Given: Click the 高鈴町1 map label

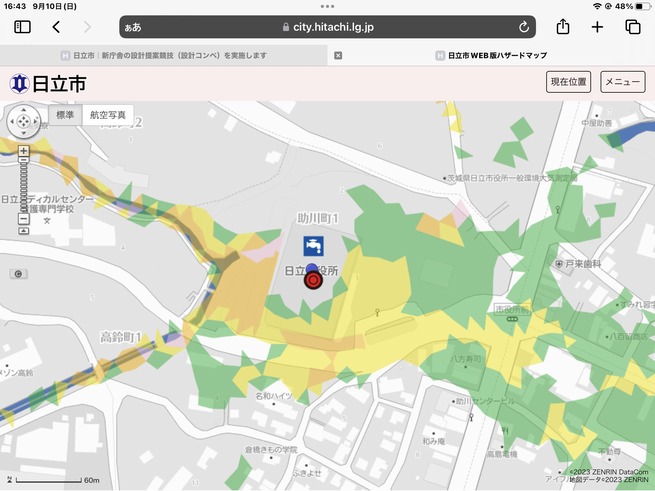Looking at the screenshot, I should 121,337.
